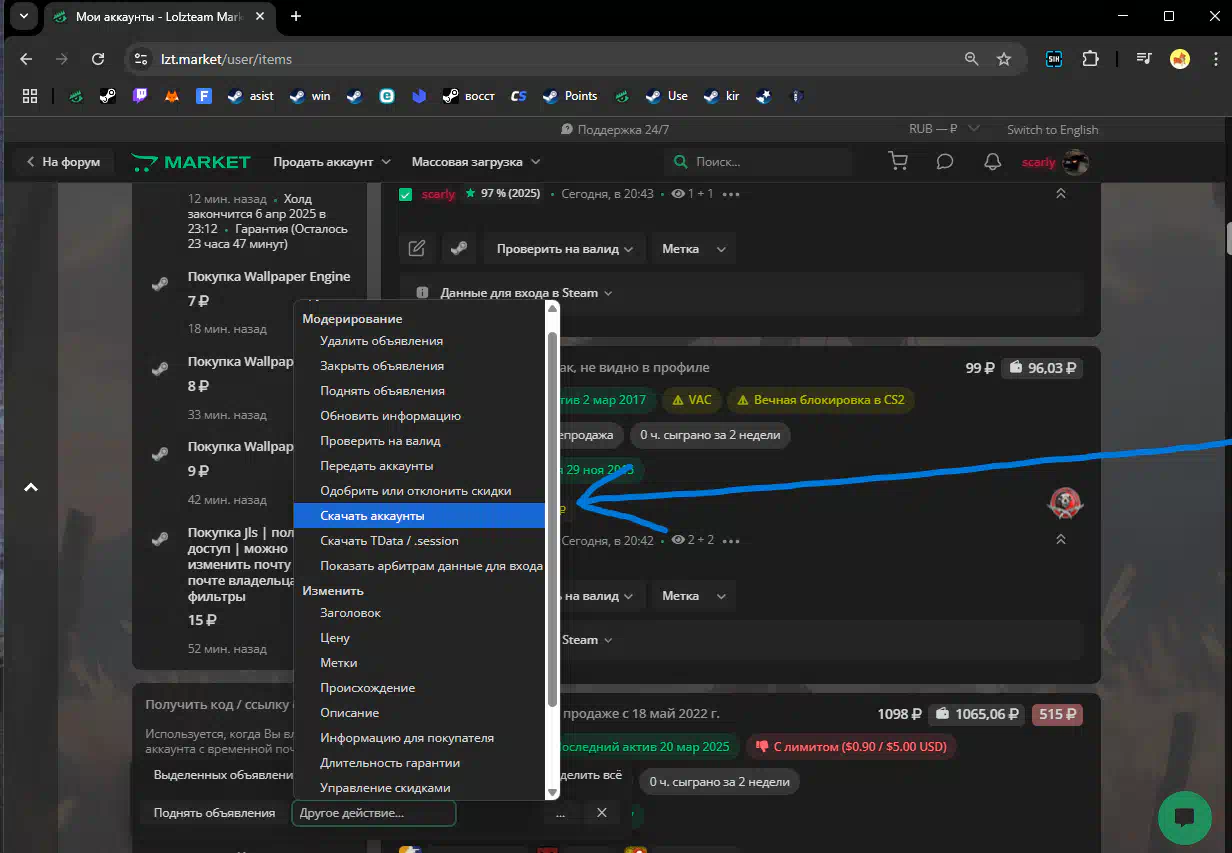Click the 'Другое действие...' combo box
1232x853 pixels.
pyautogui.click(x=373, y=813)
